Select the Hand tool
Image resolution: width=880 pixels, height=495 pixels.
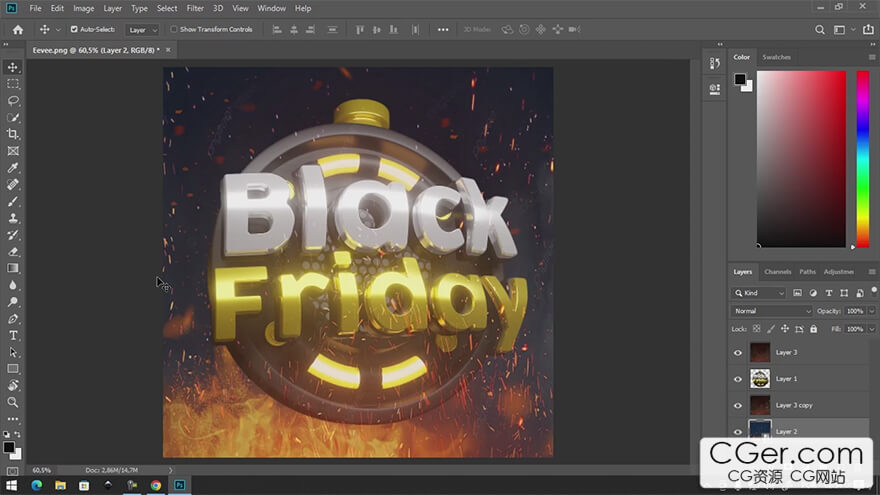pos(13,386)
